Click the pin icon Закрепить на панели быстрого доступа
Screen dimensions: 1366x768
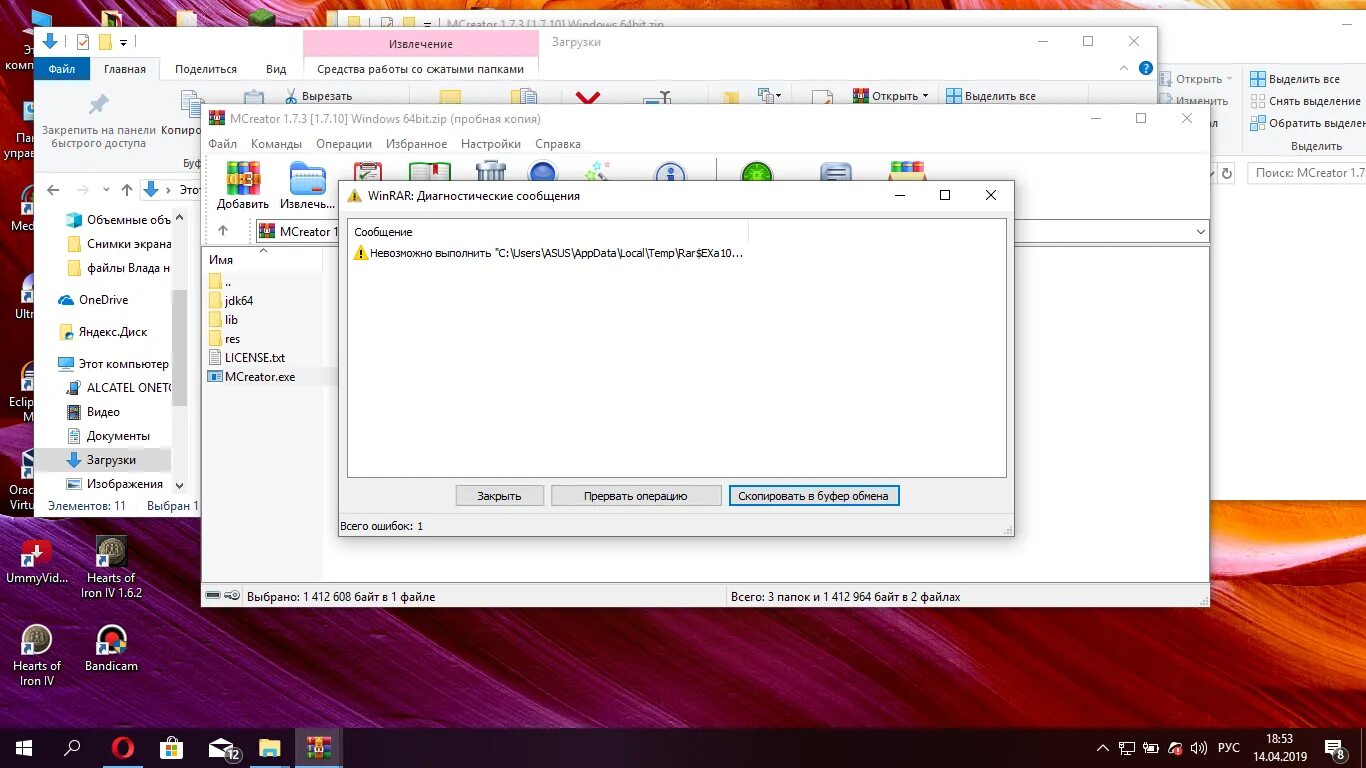tap(99, 105)
